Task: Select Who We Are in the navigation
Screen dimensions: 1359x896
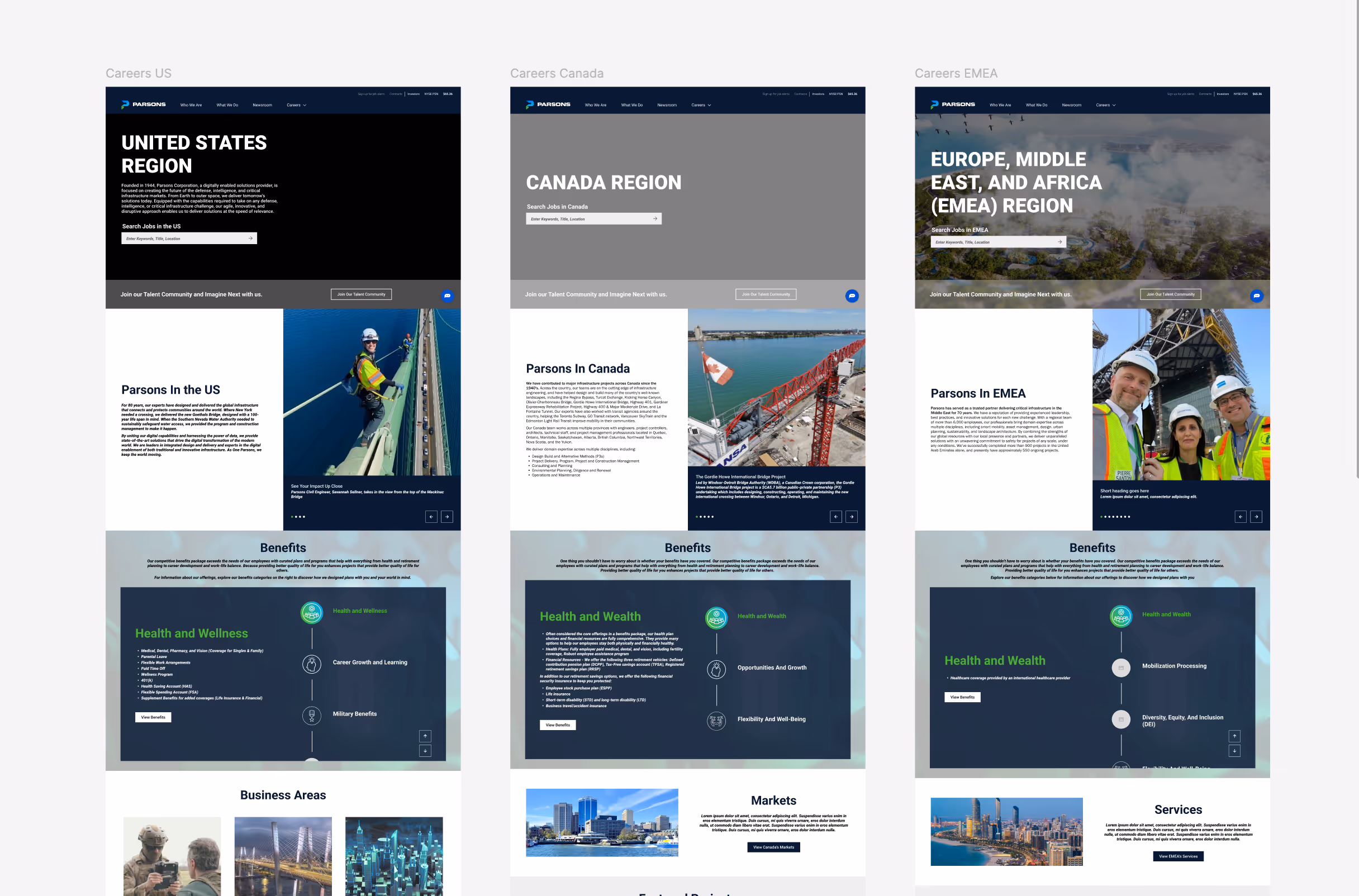Action: coord(191,105)
